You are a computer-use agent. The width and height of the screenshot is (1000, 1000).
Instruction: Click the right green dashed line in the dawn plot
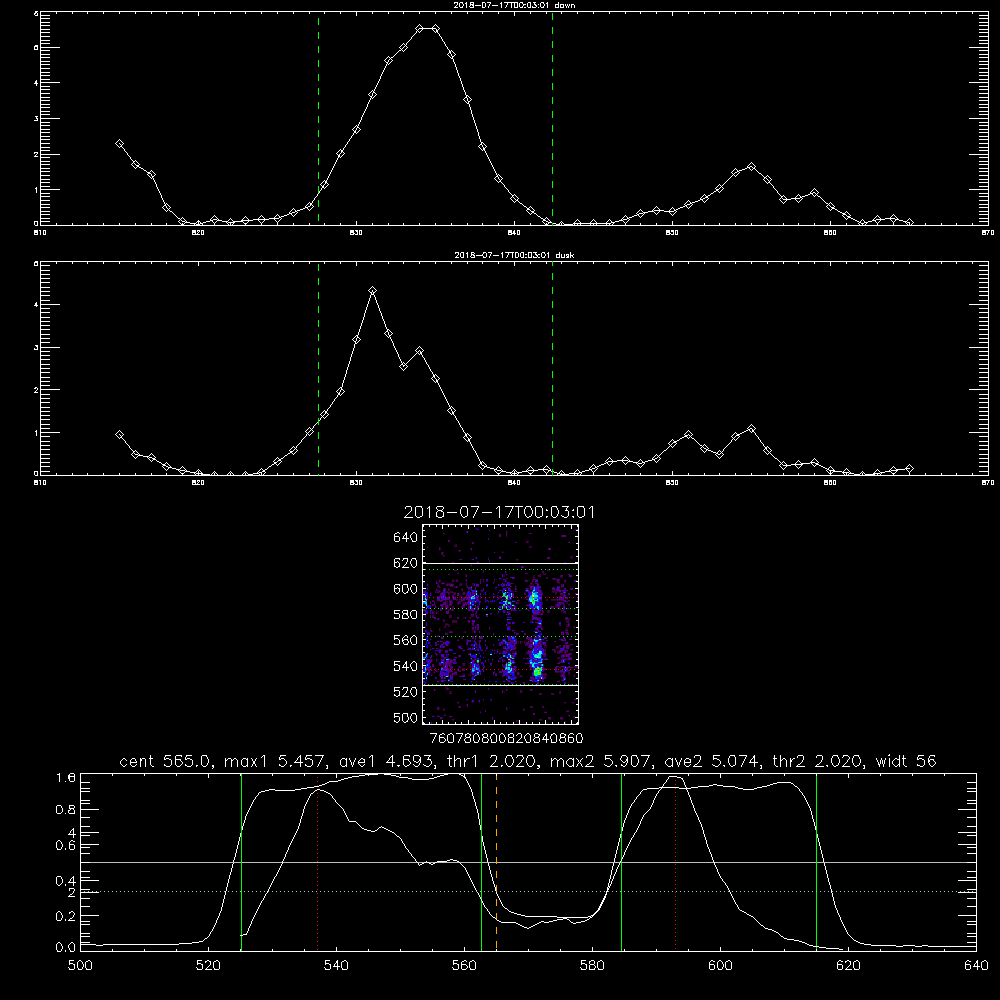point(552,119)
